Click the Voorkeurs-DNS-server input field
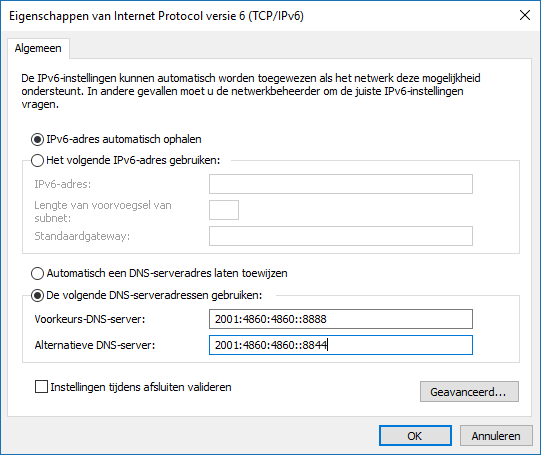Image resolution: width=541 pixels, height=455 pixels. click(x=341, y=319)
